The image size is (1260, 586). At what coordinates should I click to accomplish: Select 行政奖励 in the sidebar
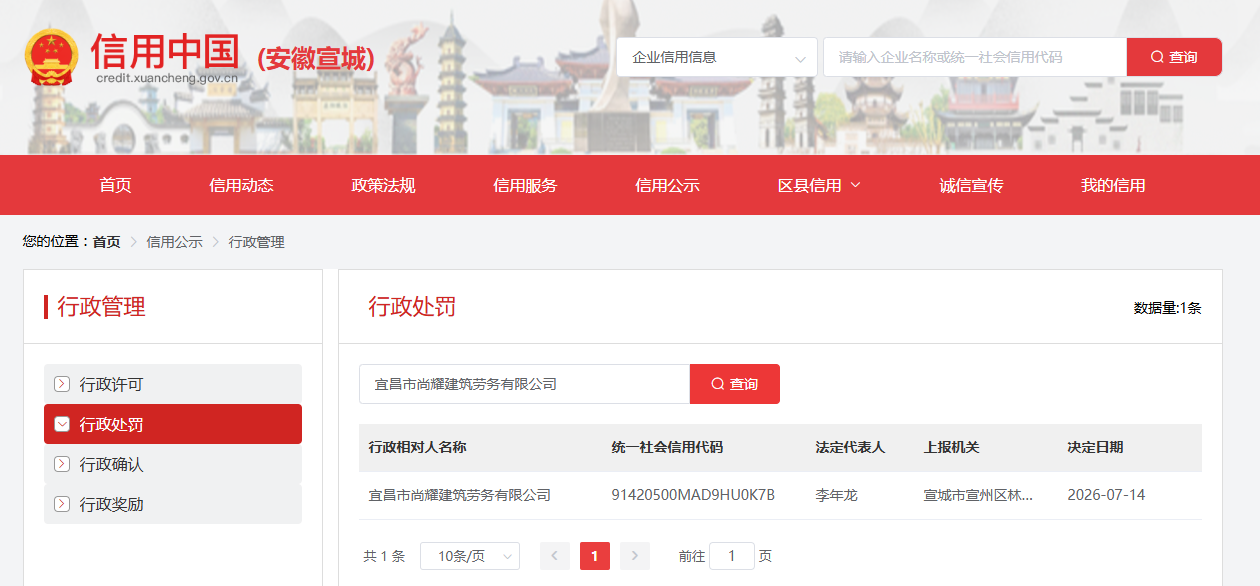point(173,504)
